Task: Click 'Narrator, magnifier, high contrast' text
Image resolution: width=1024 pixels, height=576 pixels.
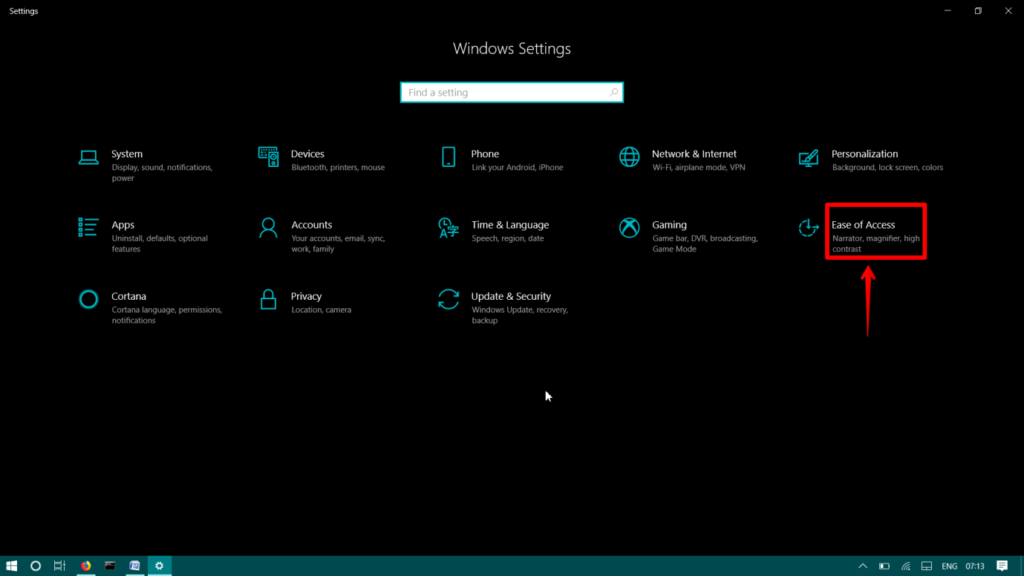Action: (876, 244)
